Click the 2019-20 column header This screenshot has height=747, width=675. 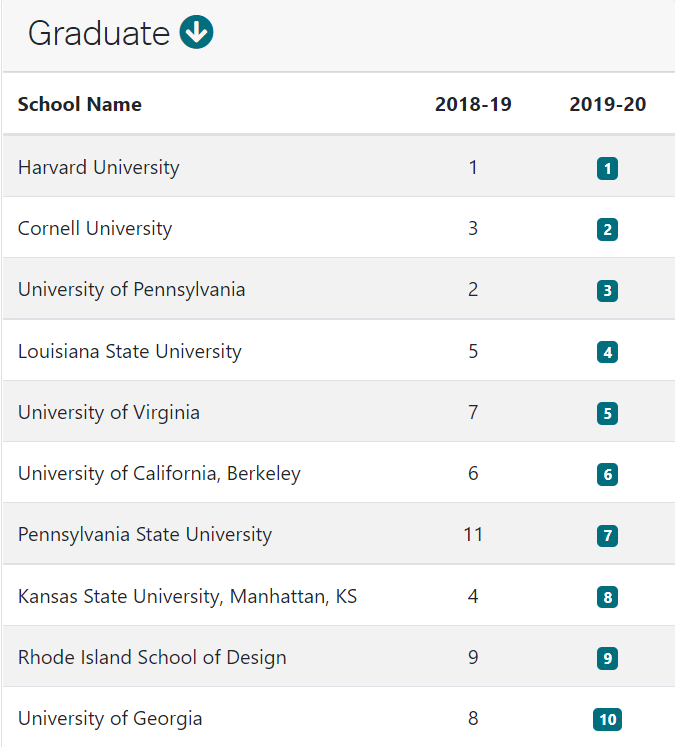tap(607, 104)
